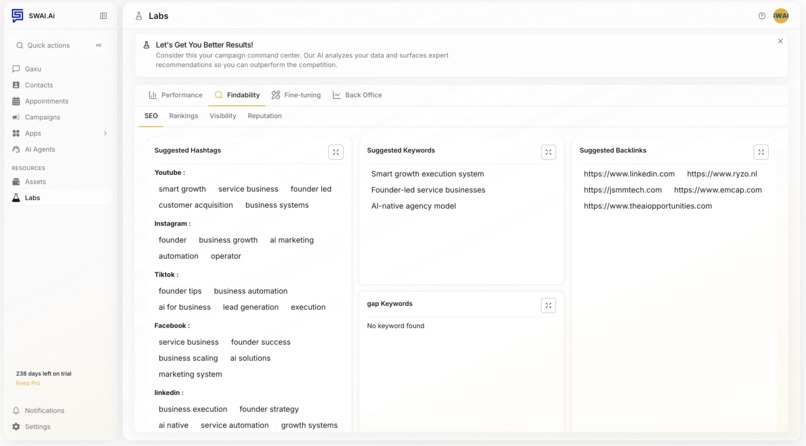Click the 'smart growth' Youtube hashtag

click(x=182, y=189)
